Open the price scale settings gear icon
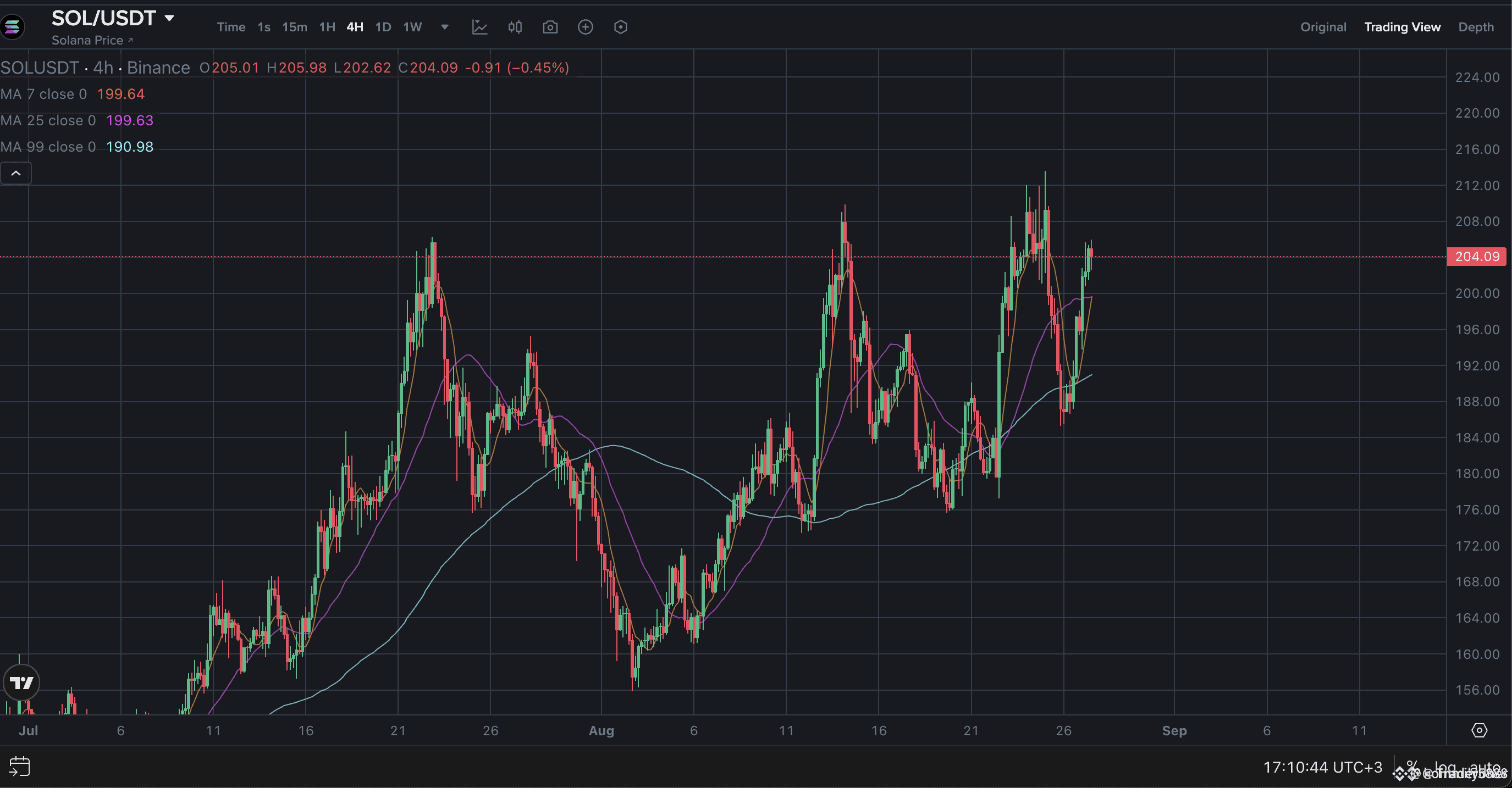Image resolution: width=1512 pixels, height=788 pixels. coord(1479,730)
